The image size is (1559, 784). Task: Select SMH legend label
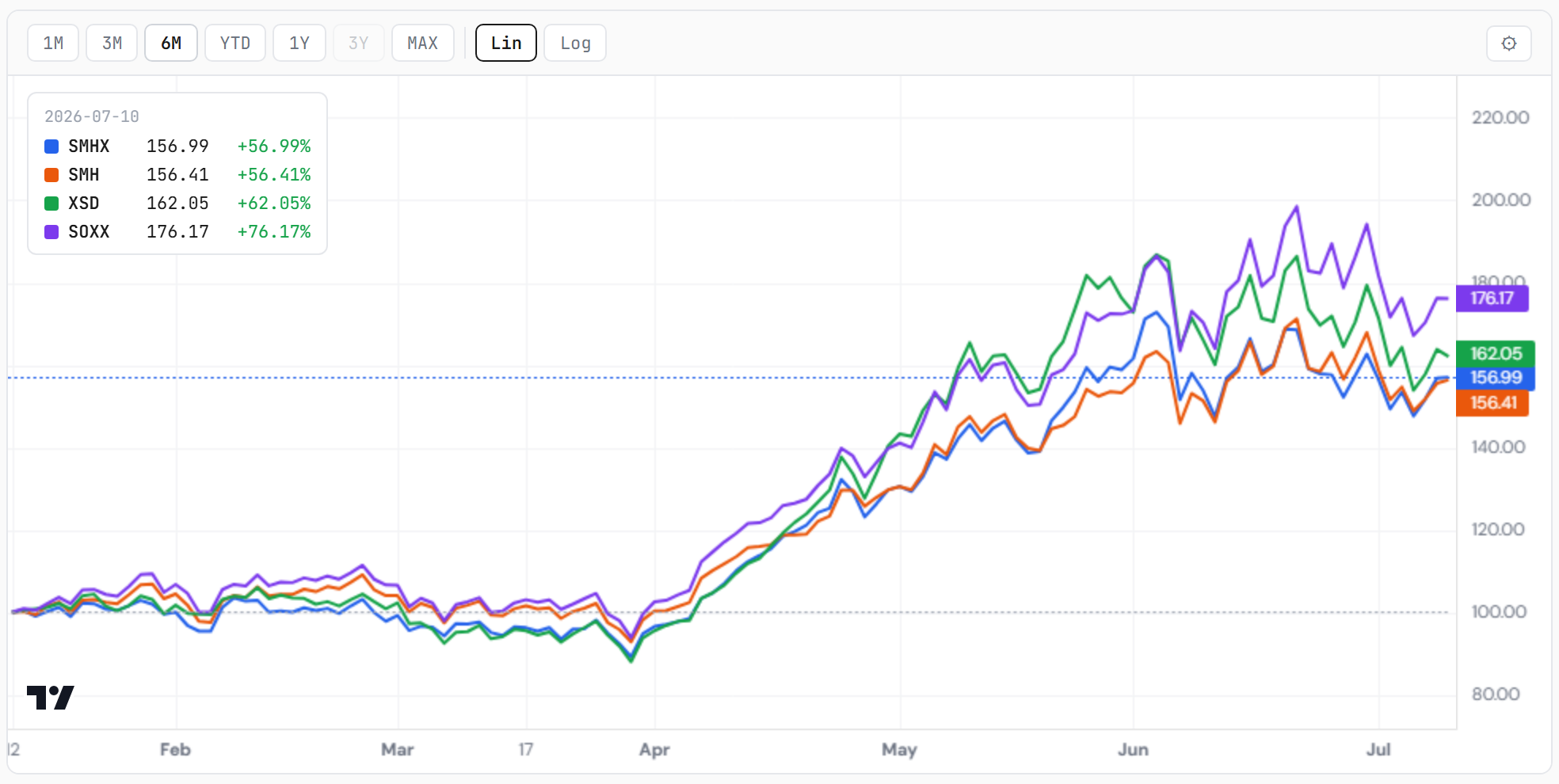pyautogui.click(x=84, y=175)
